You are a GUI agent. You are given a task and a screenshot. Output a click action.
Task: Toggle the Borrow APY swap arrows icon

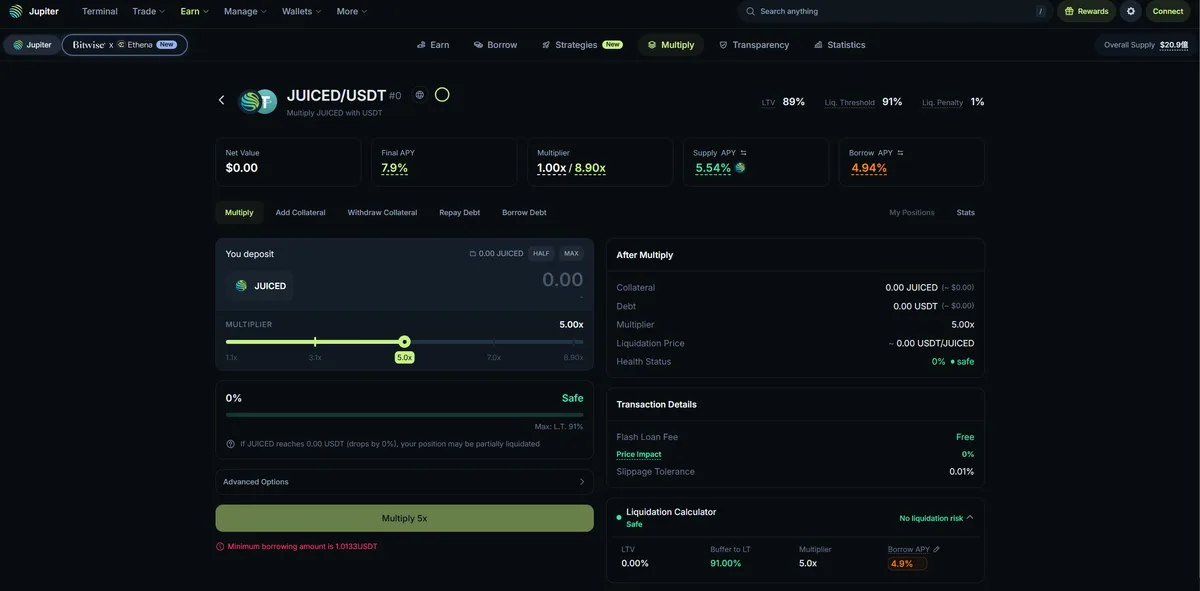901,153
